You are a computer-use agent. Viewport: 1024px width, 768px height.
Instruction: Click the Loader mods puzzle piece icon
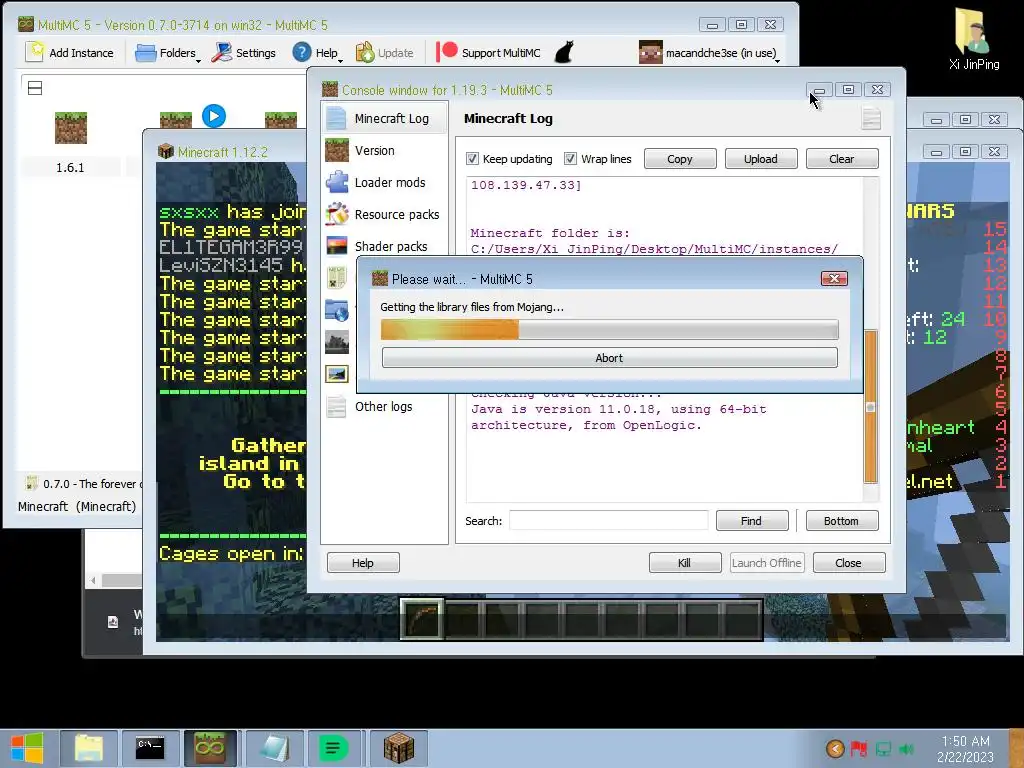pos(337,182)
